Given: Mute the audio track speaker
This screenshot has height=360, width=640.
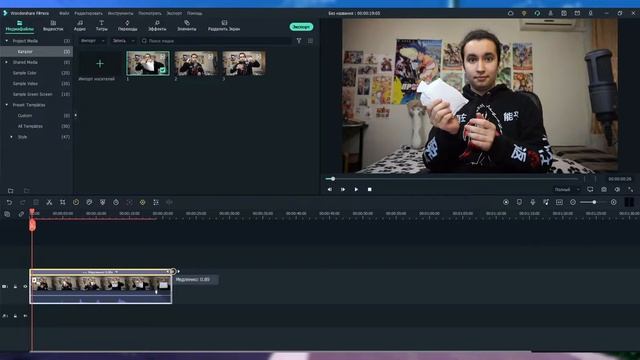Looking at the screenshot, I should pyautogui.click(x=25, y=316).
